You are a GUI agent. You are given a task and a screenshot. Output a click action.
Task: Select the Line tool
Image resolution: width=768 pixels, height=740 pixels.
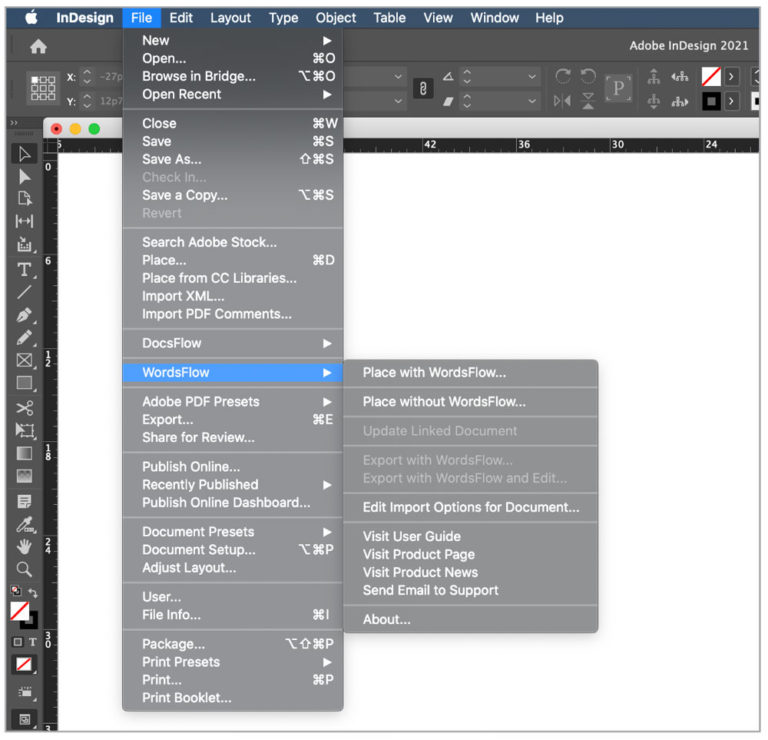[x=24, y=292]
